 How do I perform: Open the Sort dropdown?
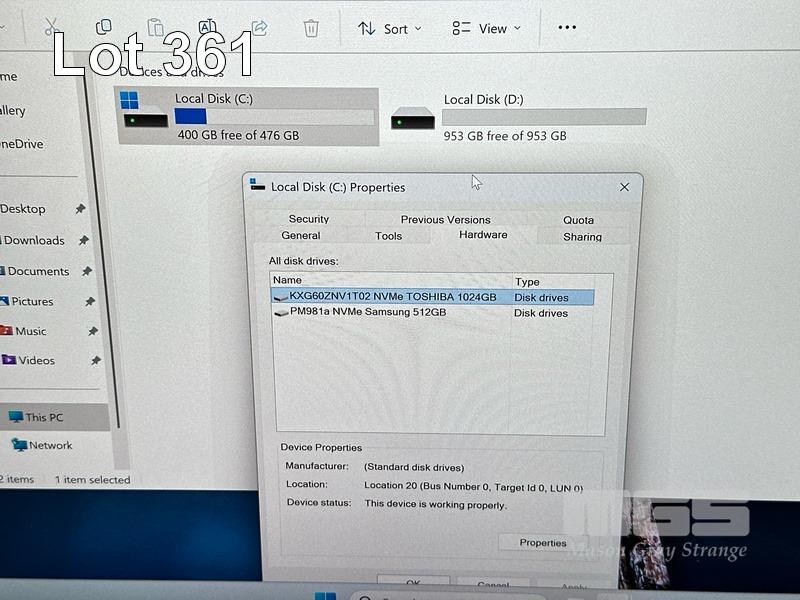[x=390, y=29]
